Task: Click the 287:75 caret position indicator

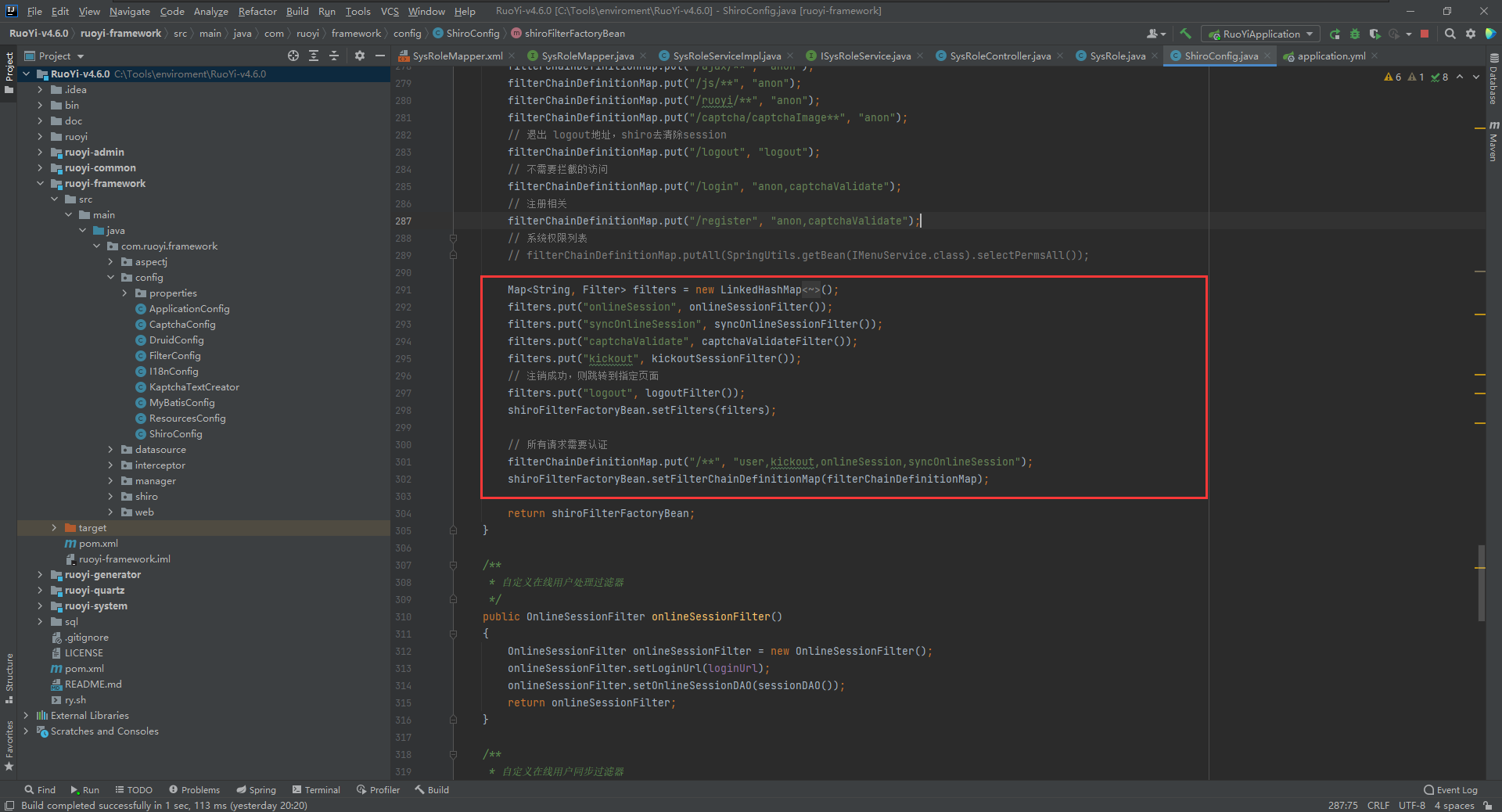Action: 1342,805
